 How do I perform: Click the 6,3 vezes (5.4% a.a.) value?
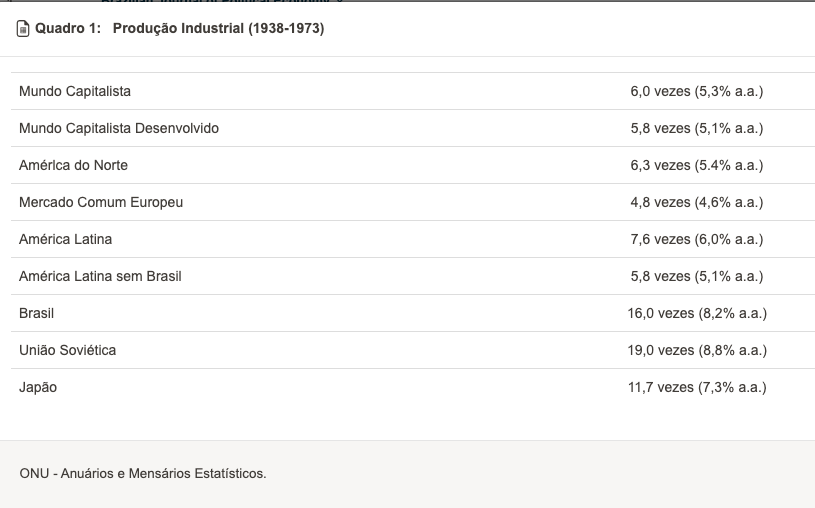tap(696, 165)
